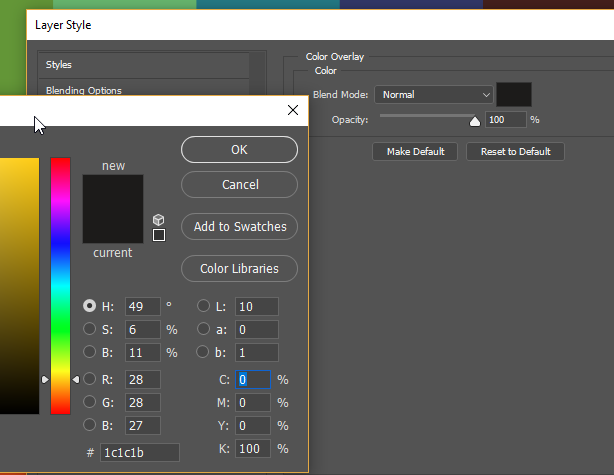Open Color Libraries

click(x=239, y=269)
